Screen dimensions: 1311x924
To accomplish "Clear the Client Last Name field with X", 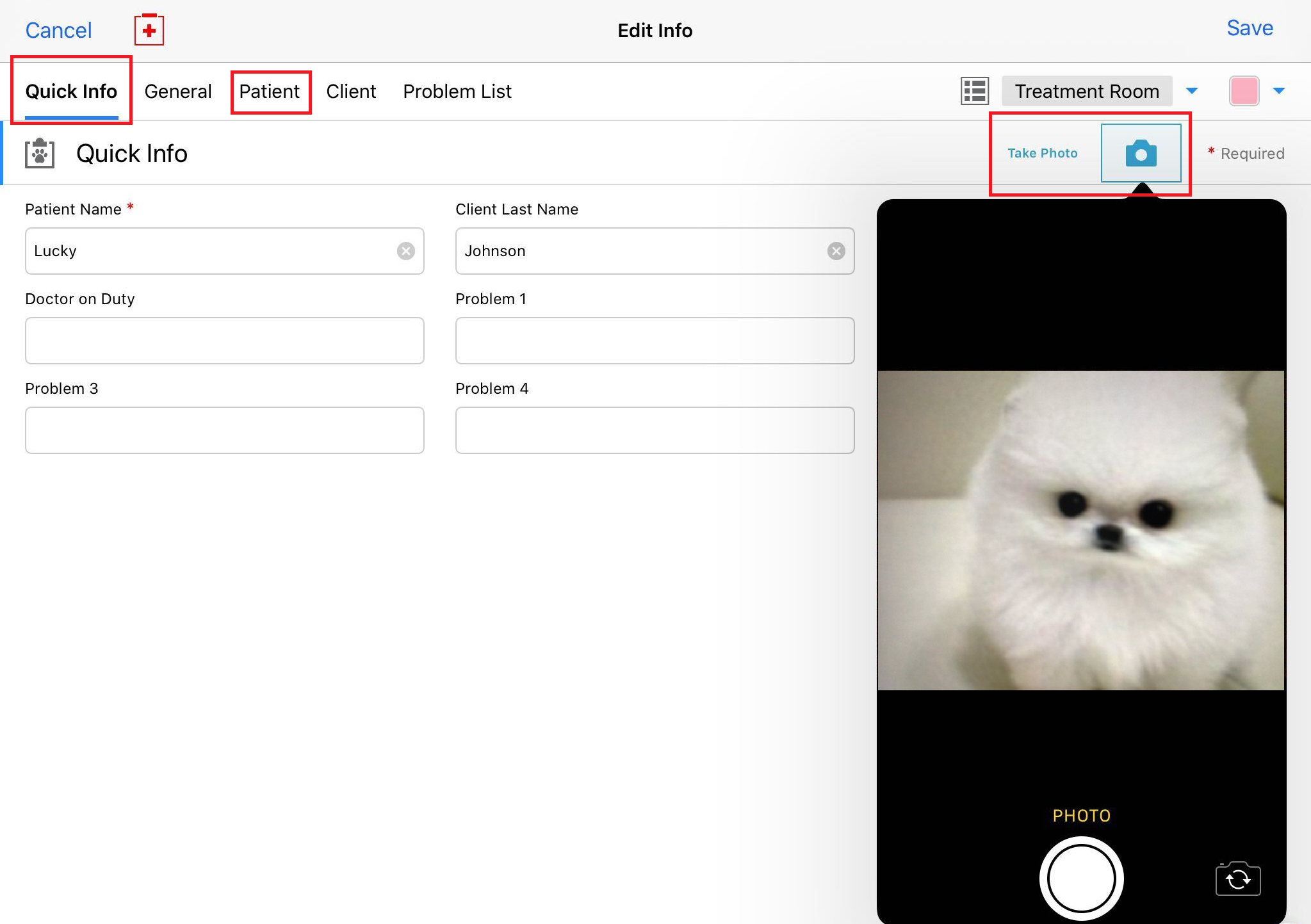I will pos(836,251).
